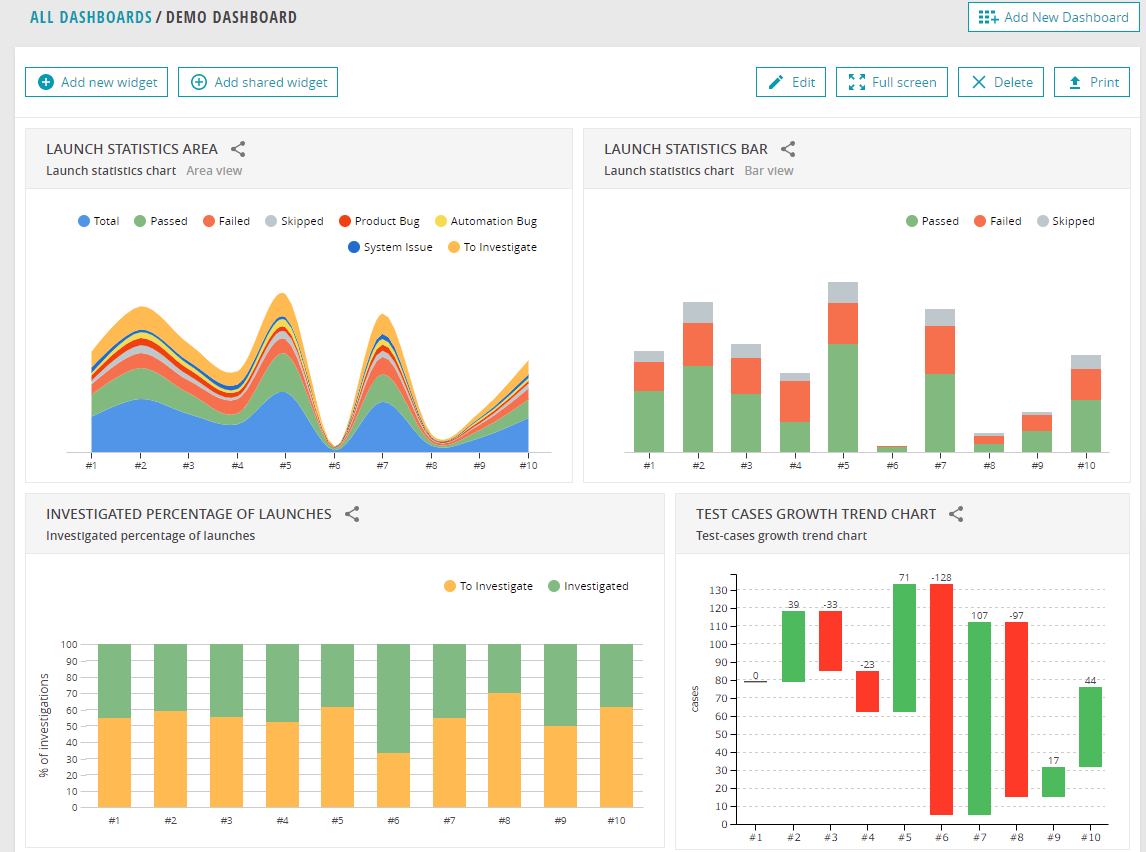This screenshot has width=1146, height=852.
Task: Click the Launch Statistics Area widget title
Action: click(132, 149)
